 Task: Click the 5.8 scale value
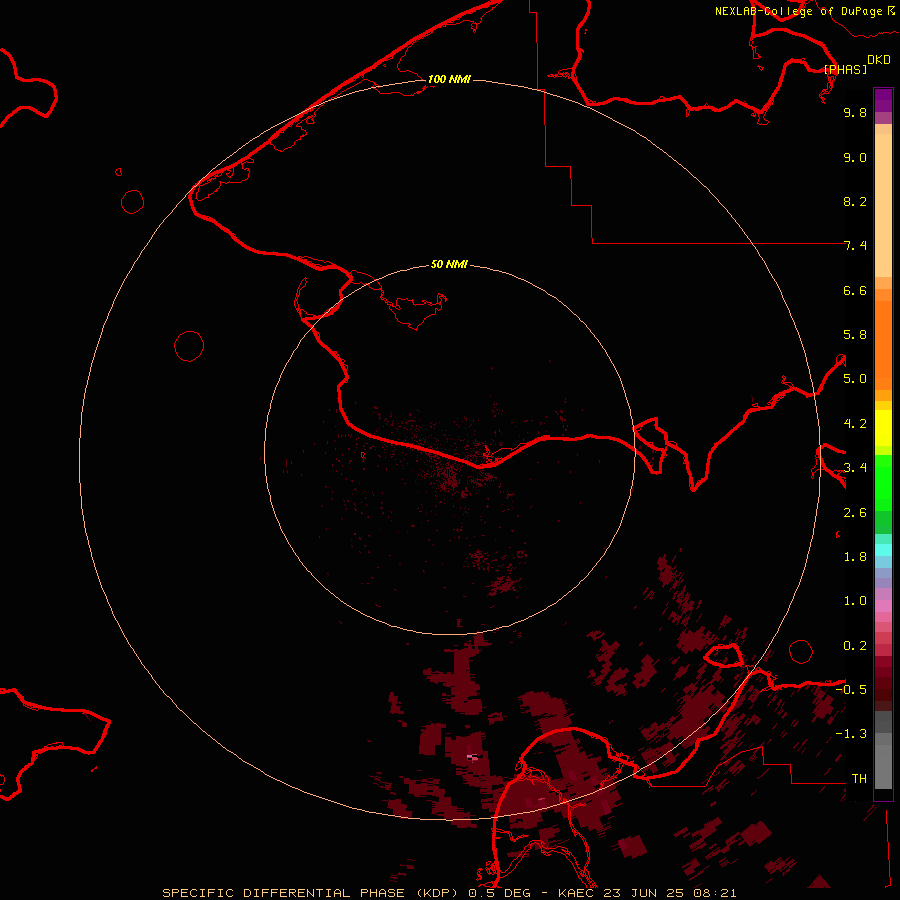(855, 335)
